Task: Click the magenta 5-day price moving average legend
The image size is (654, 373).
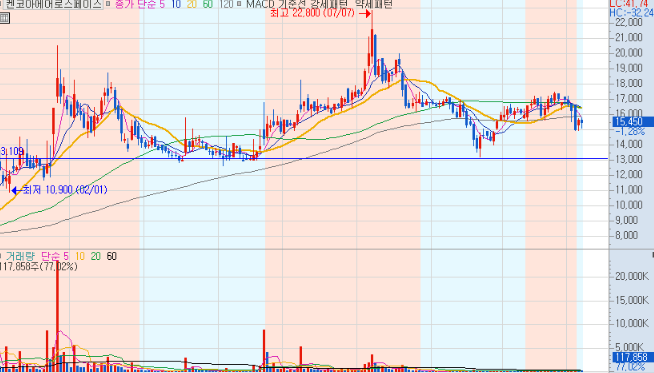Action: [162, 4]
